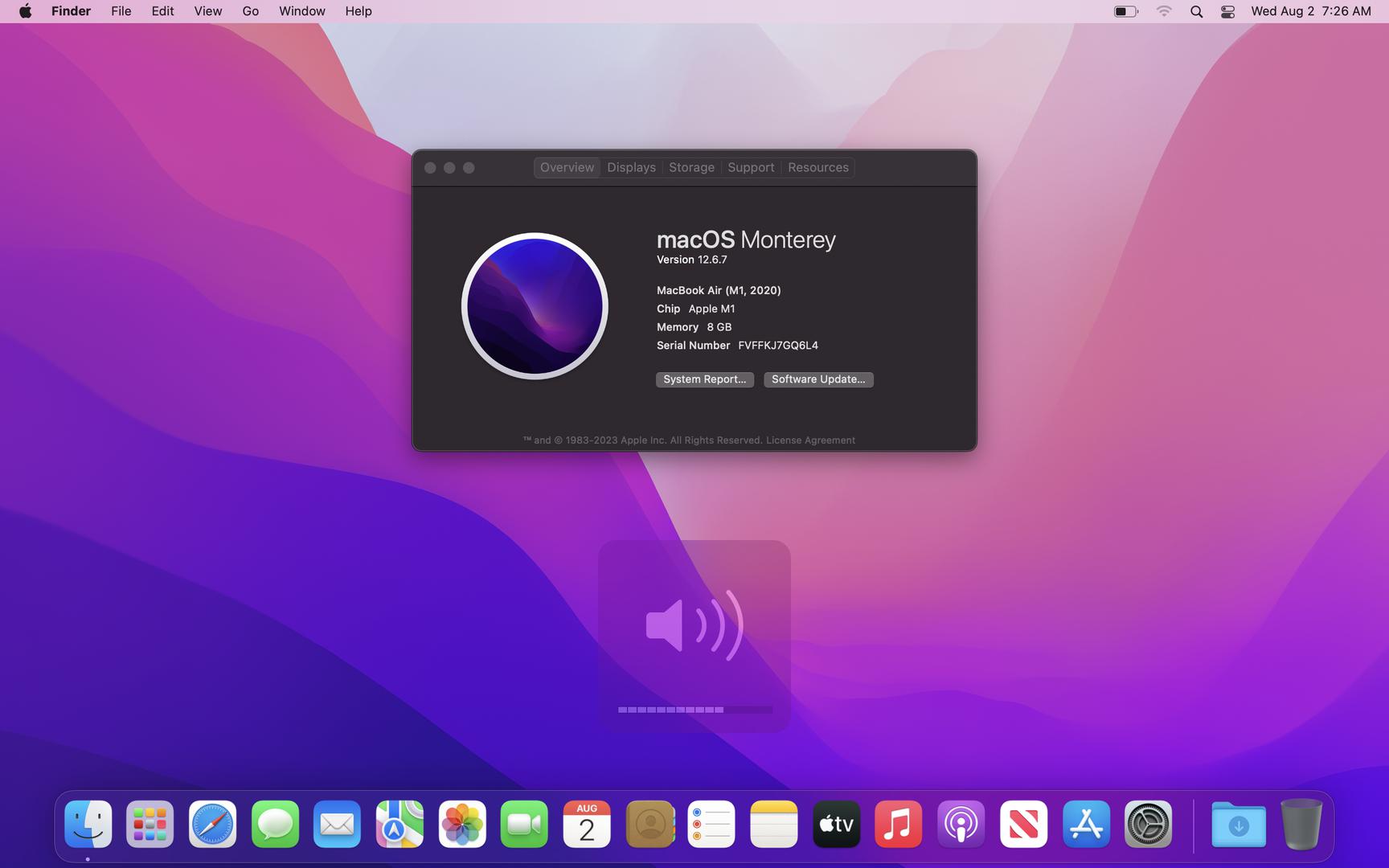The height and width of the screenshot is (868, 1389).
Task: Open the Podcasts app icon
Action: coord(961,824)
